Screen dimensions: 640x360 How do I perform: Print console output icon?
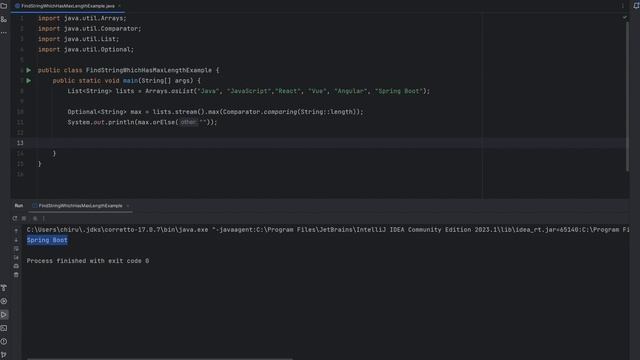(x=16, y=266)
